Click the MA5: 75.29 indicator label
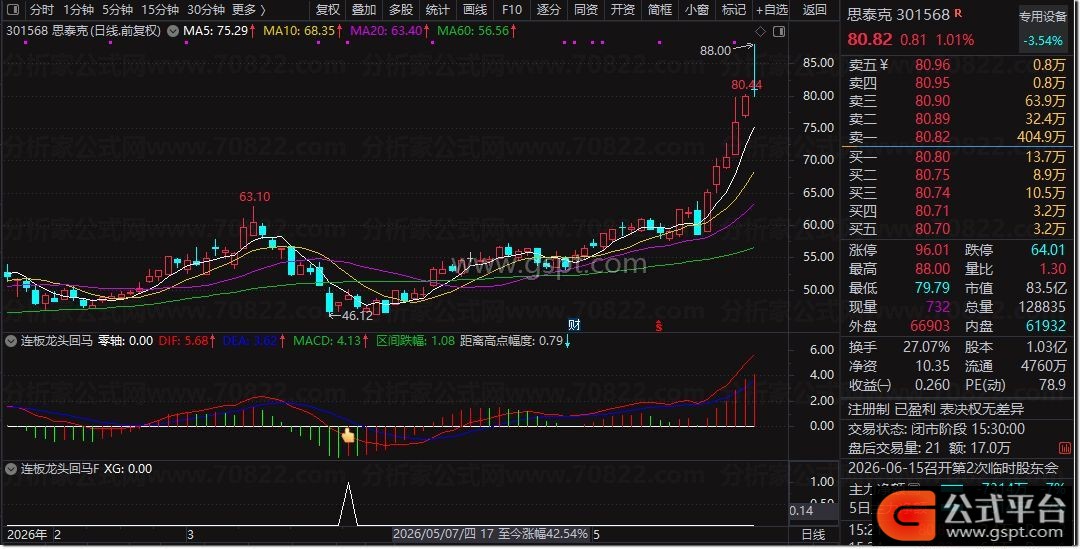This screenshot has height=549, width=1082. (219, 31)
